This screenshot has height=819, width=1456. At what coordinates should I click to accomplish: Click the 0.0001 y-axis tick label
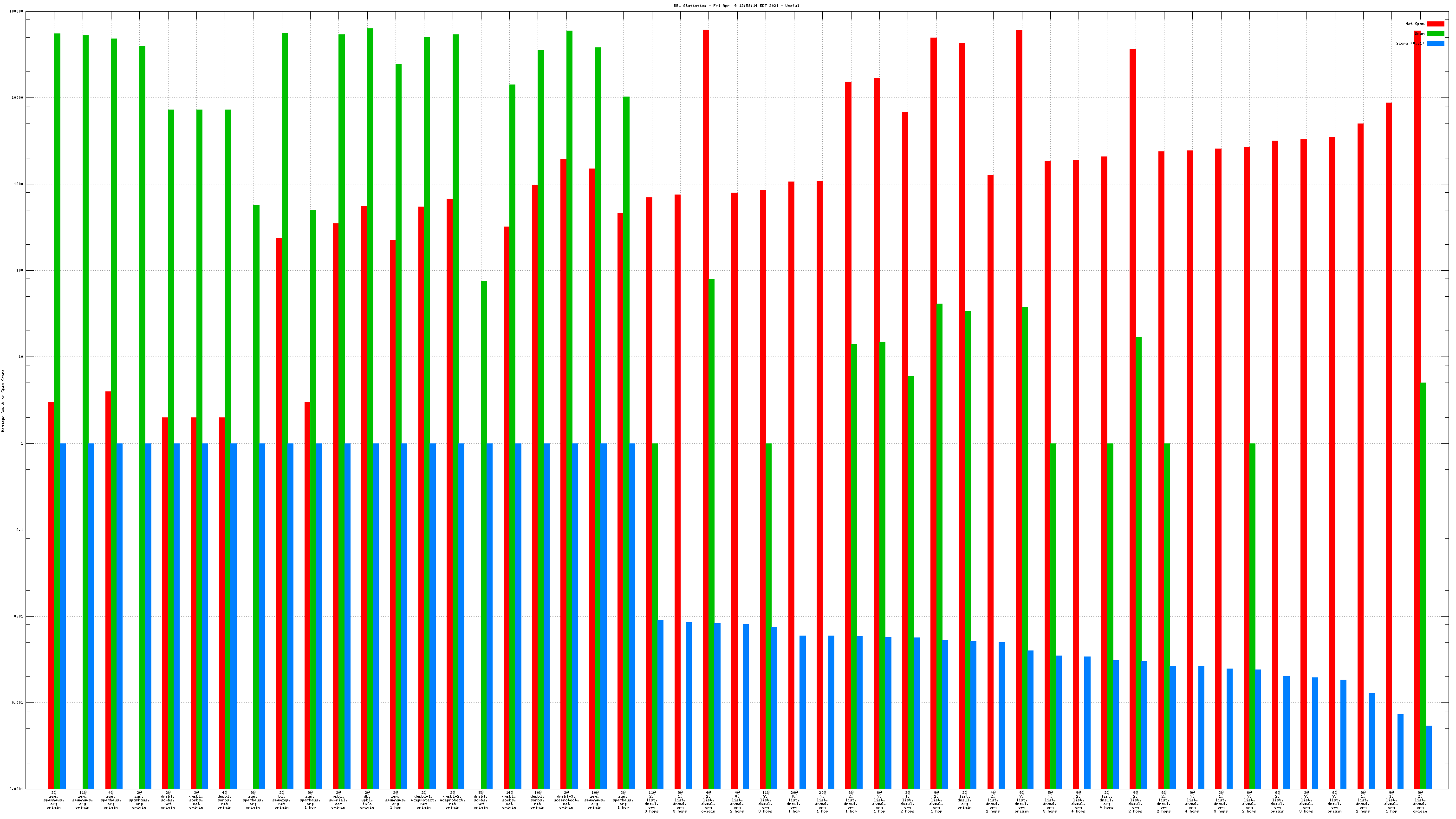pos(16,789)
